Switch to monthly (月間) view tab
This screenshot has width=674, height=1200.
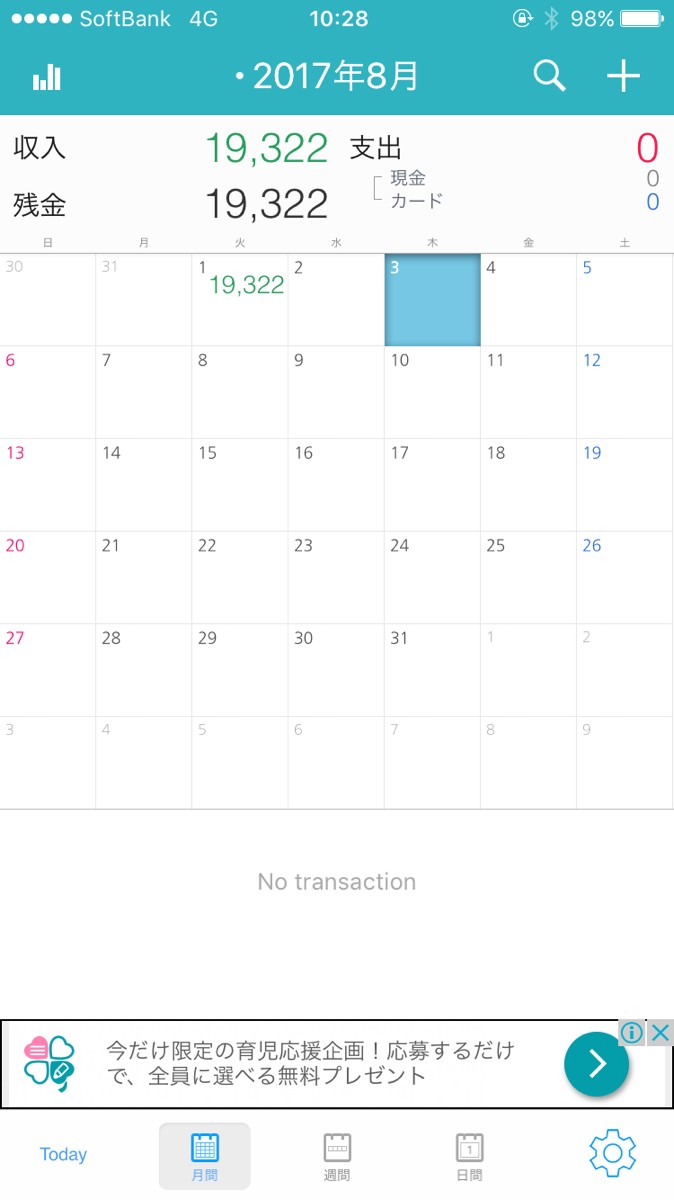coord(204,1156)
